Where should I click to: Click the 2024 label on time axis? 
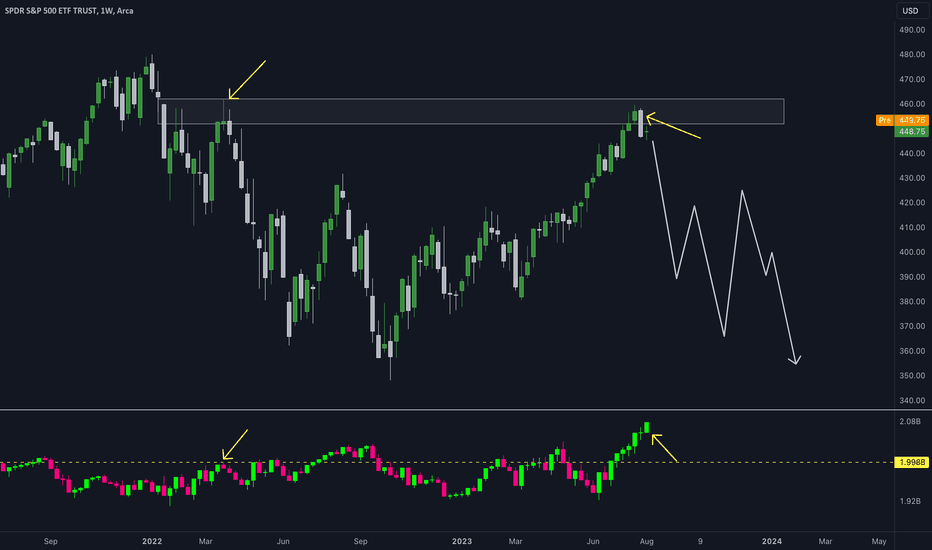pos(772,541)
